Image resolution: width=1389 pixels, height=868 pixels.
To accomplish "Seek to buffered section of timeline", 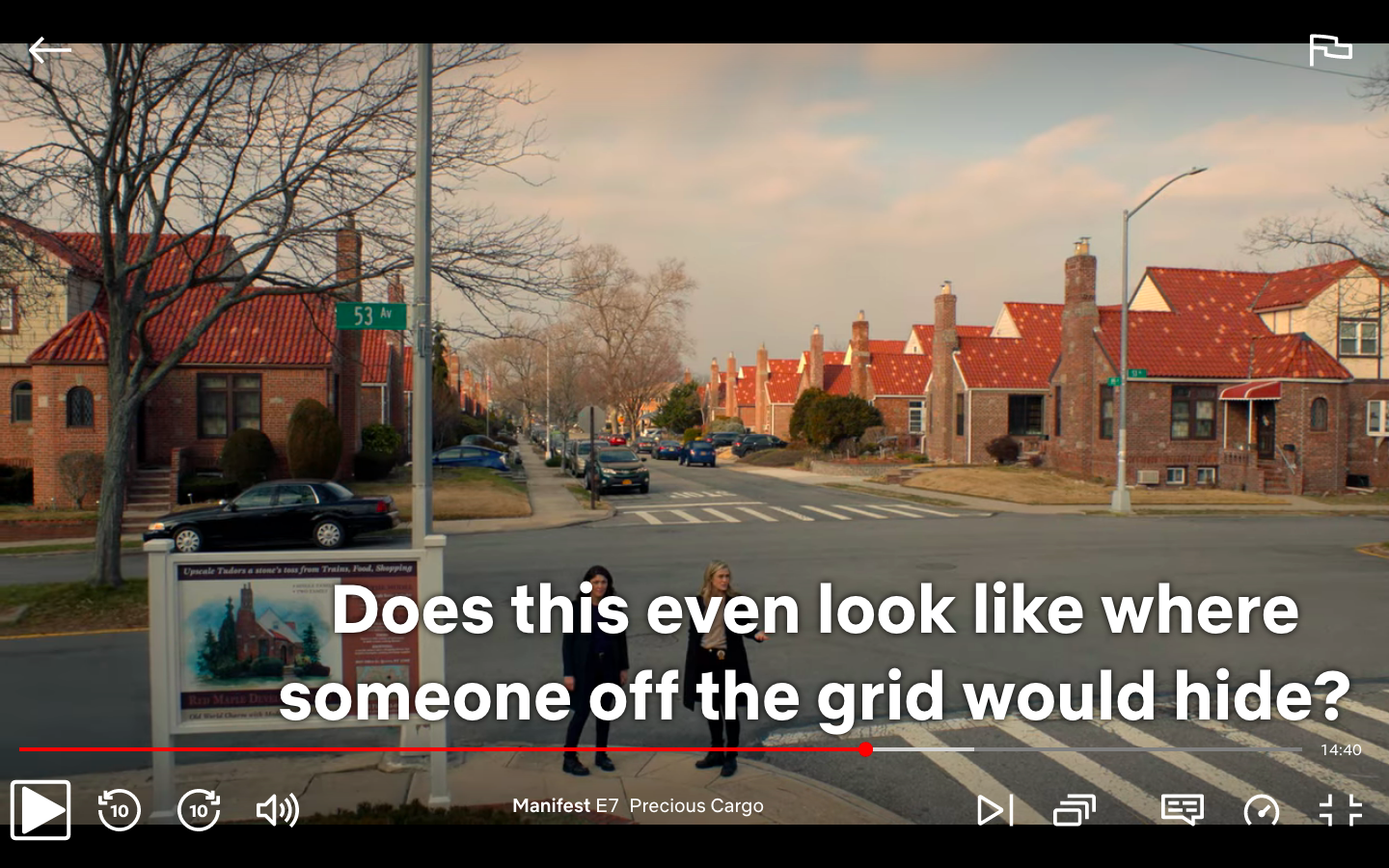I will click(923, 749).
